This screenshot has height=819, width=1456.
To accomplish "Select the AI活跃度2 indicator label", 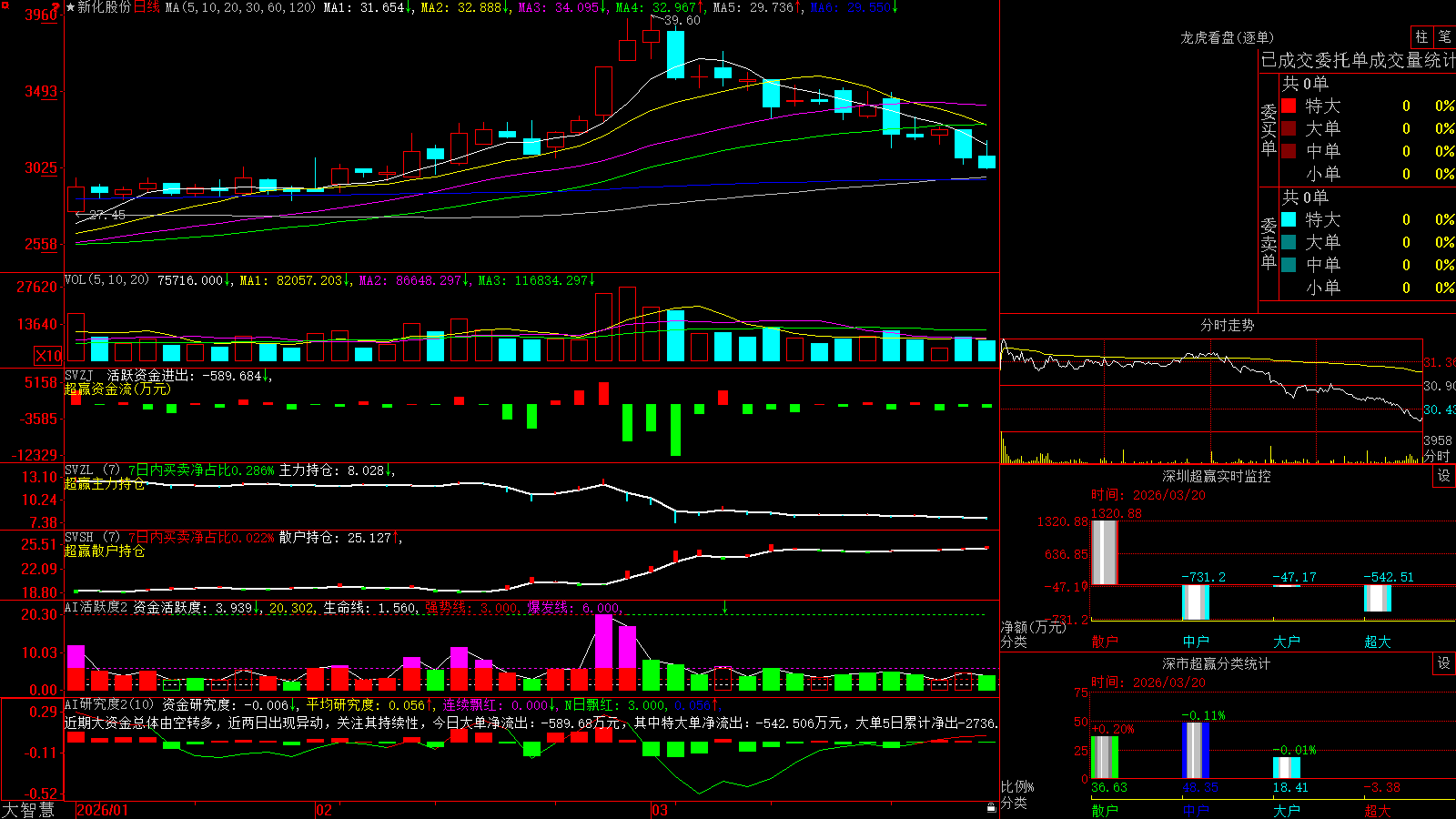I will point(96,607).
